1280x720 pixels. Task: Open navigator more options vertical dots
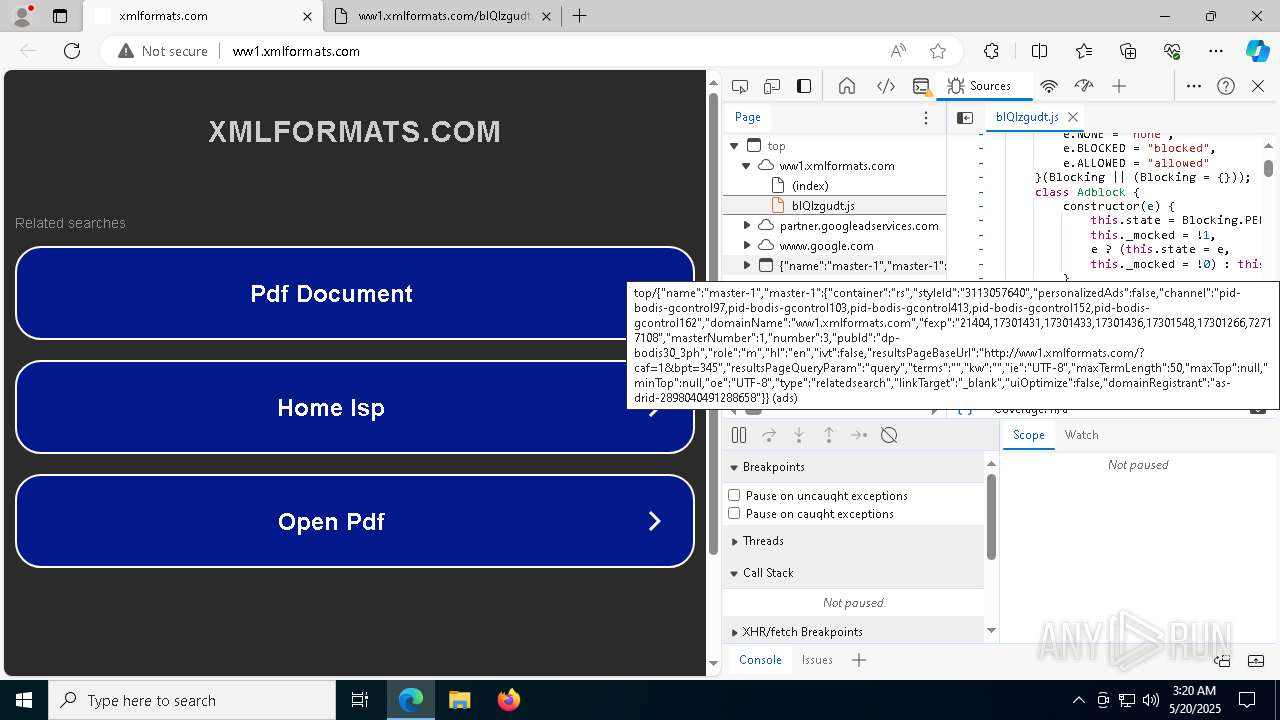(926, 117)
